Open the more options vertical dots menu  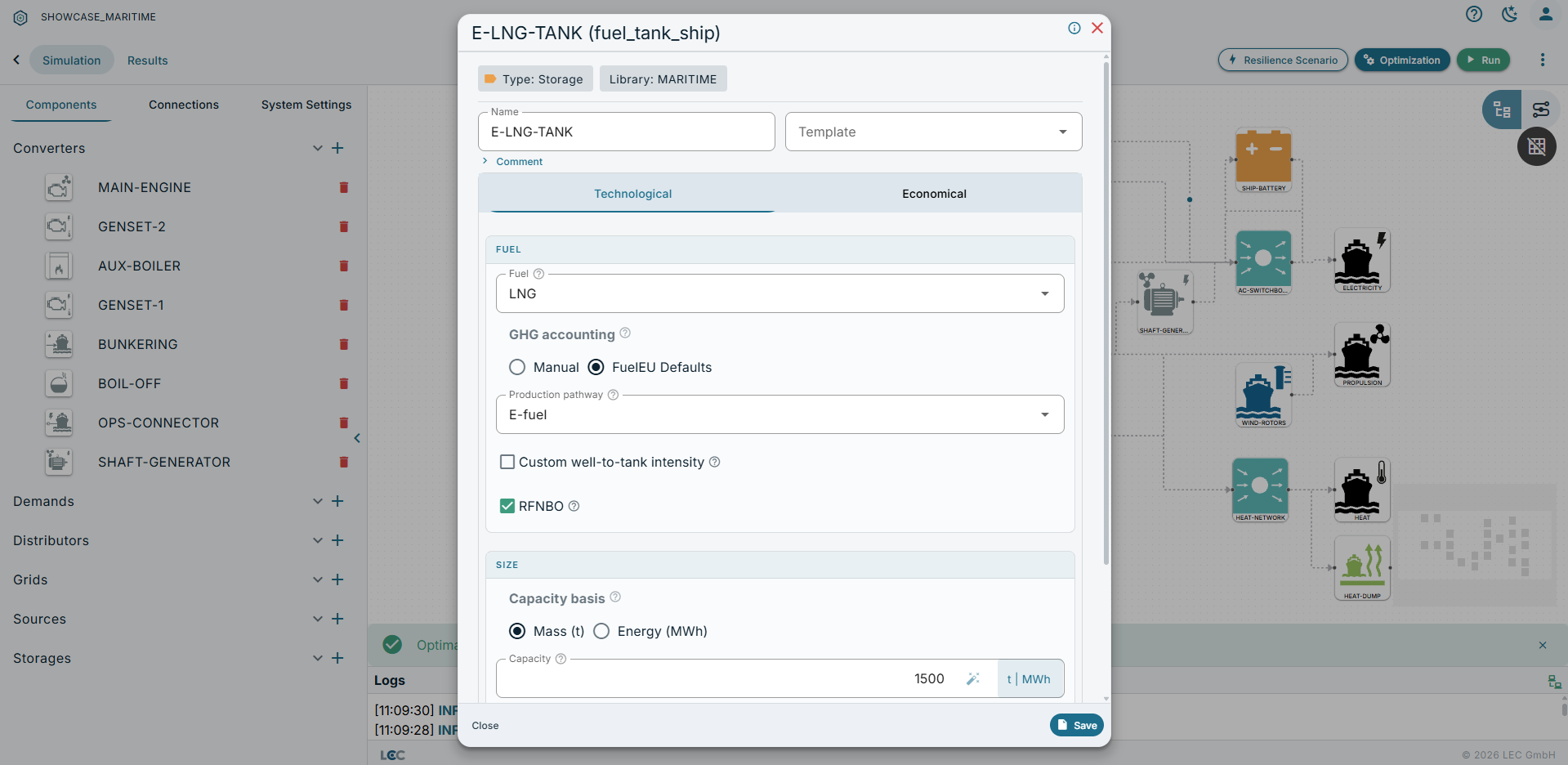click(x=1543, y=60)
